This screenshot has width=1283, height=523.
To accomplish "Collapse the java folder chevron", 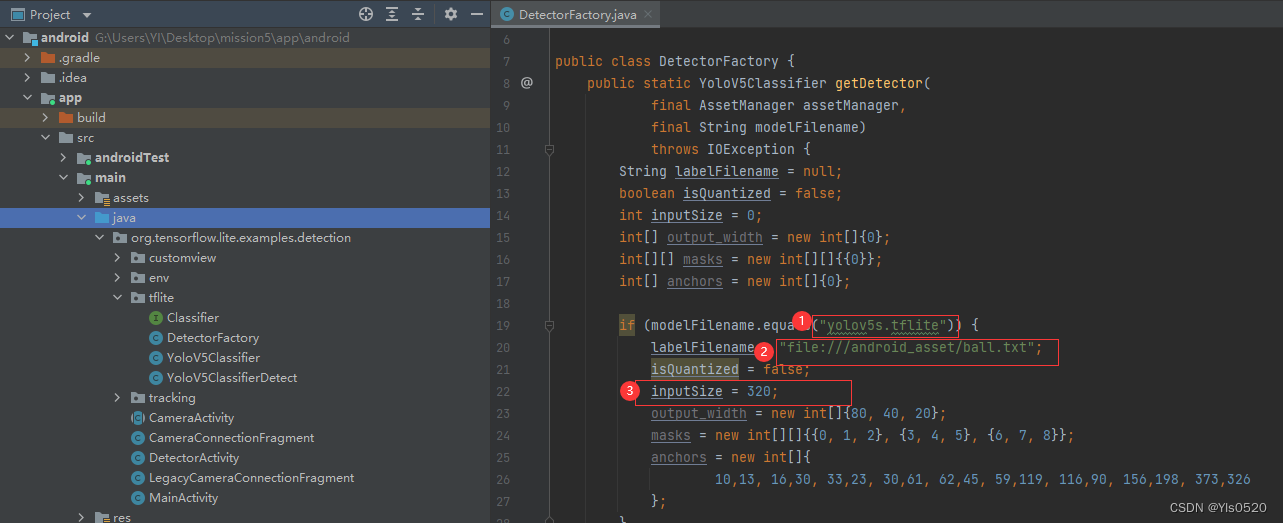I will pos(82,218).
